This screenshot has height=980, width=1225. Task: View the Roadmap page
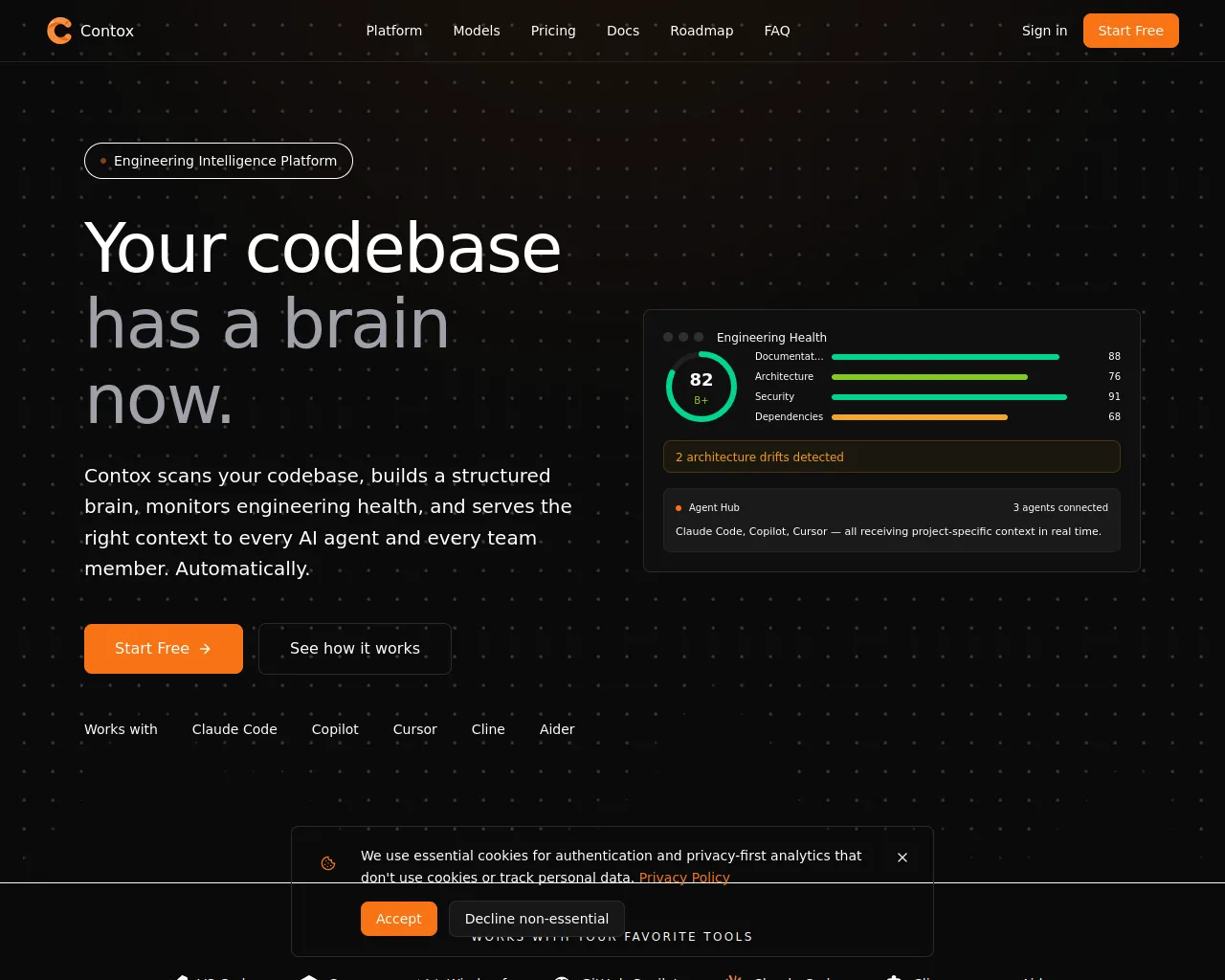[702, 31]
